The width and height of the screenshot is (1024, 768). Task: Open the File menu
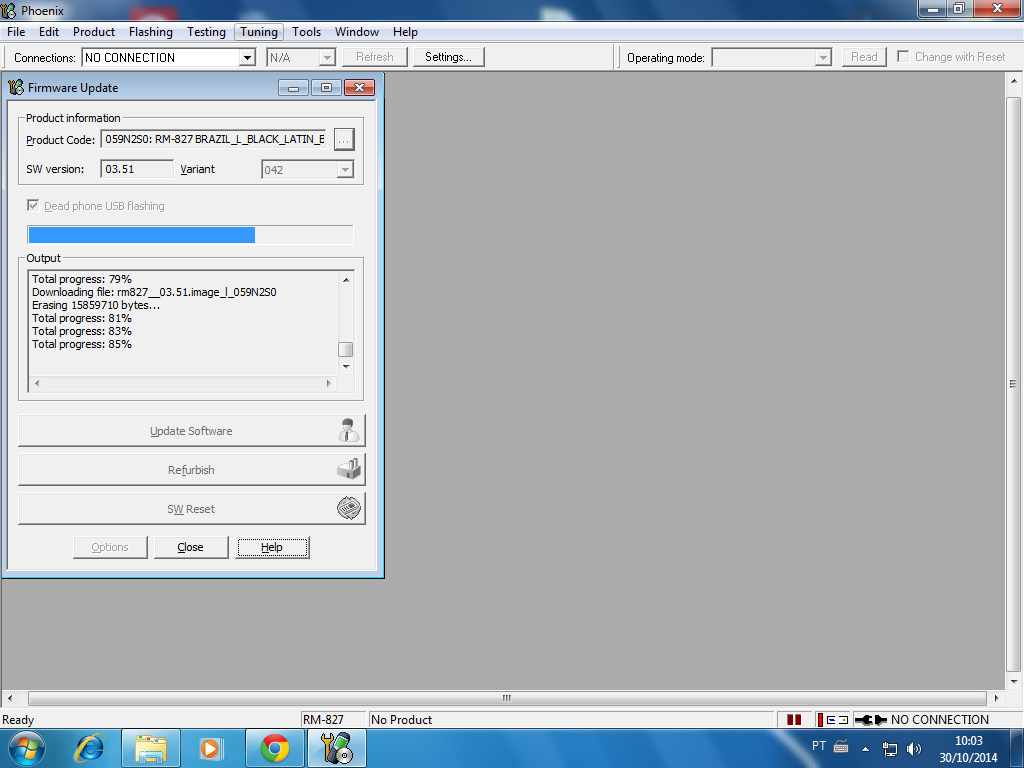pos(16,32)
